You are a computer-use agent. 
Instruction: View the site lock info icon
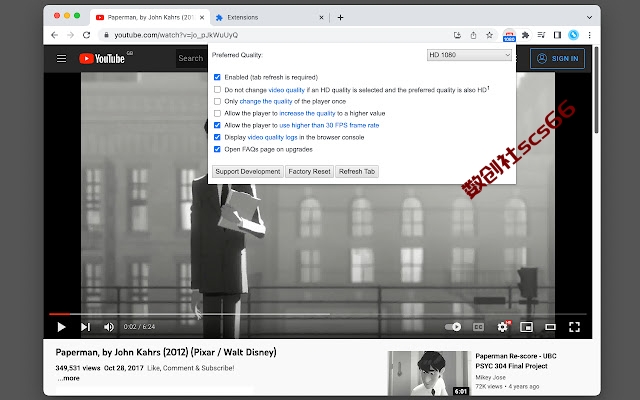(106, 35)
